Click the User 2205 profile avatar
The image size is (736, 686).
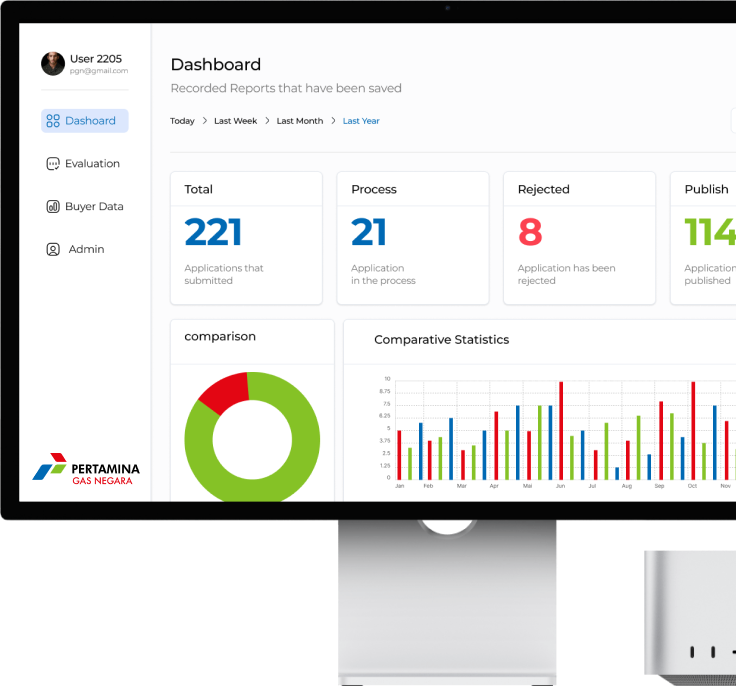point(53,64)
